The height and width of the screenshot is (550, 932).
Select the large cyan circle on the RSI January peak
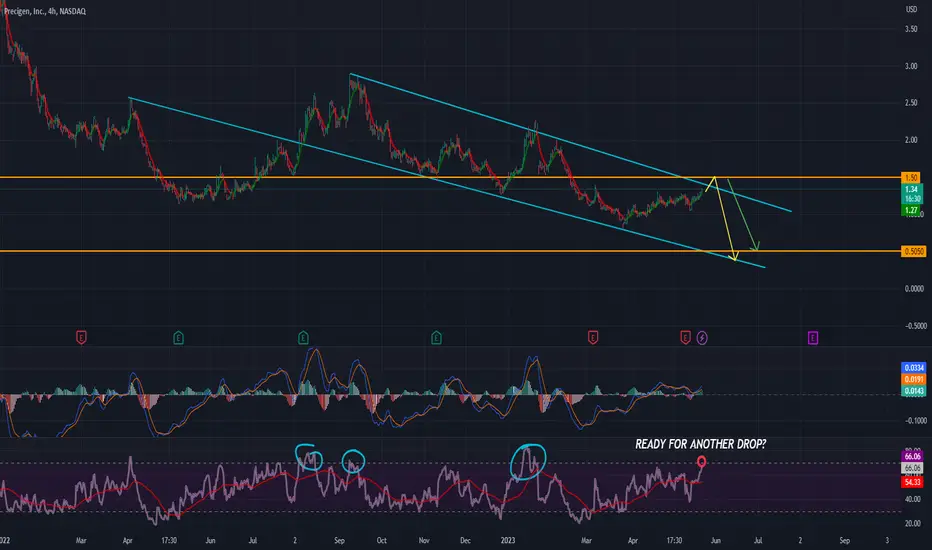tap(528, 461)
